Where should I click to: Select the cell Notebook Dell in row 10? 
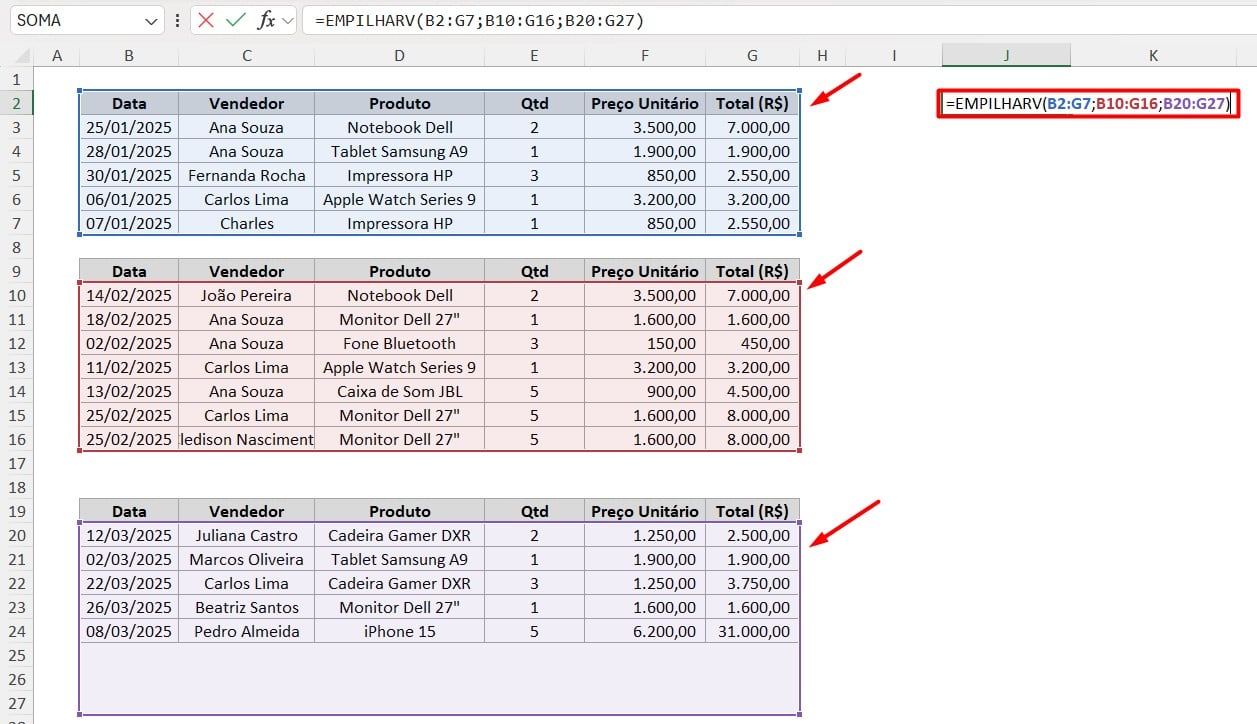point(399,295)
